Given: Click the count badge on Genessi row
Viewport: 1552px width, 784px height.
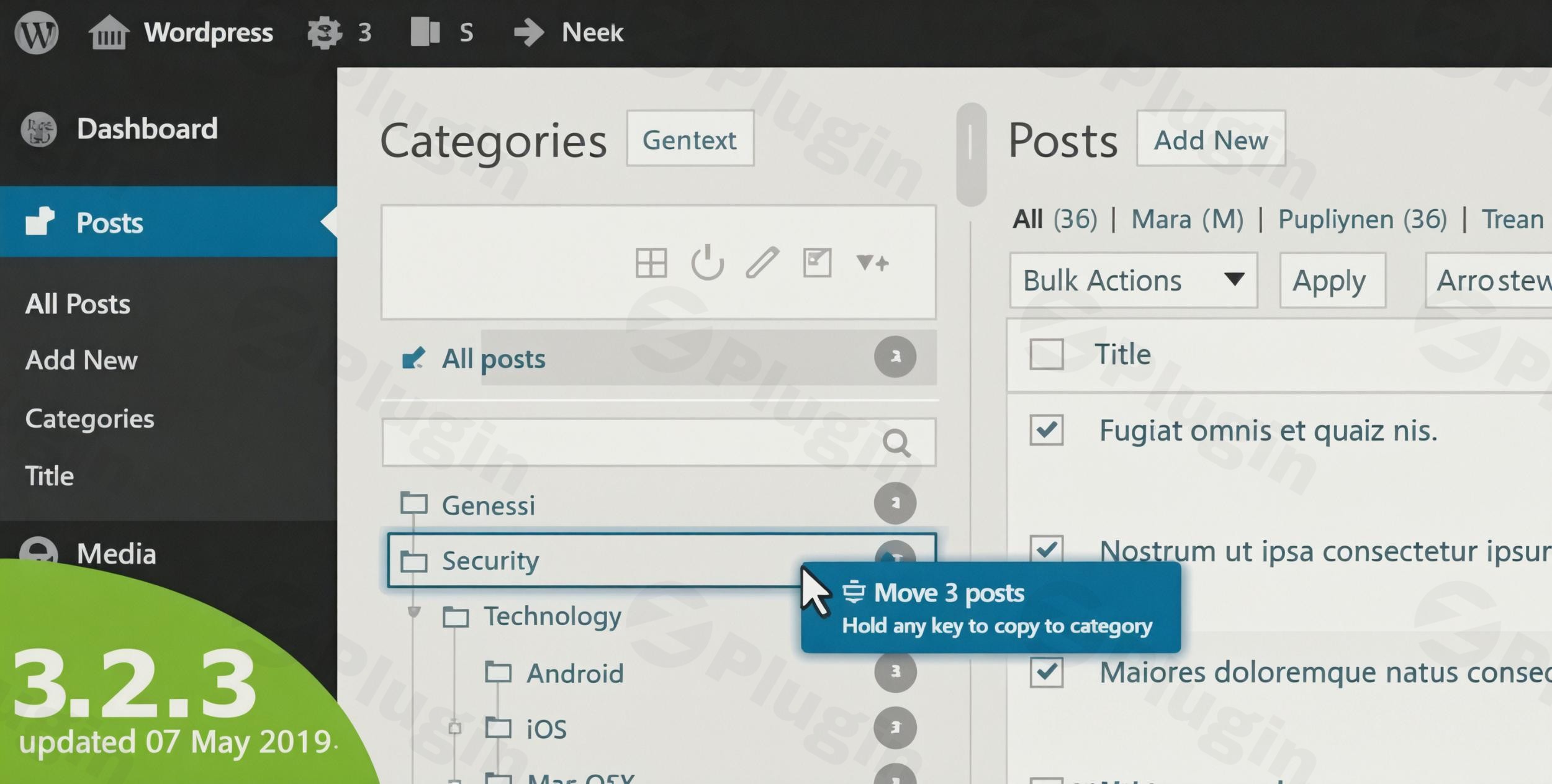Looking at the screenshot, I should click(x=895, y=503).
